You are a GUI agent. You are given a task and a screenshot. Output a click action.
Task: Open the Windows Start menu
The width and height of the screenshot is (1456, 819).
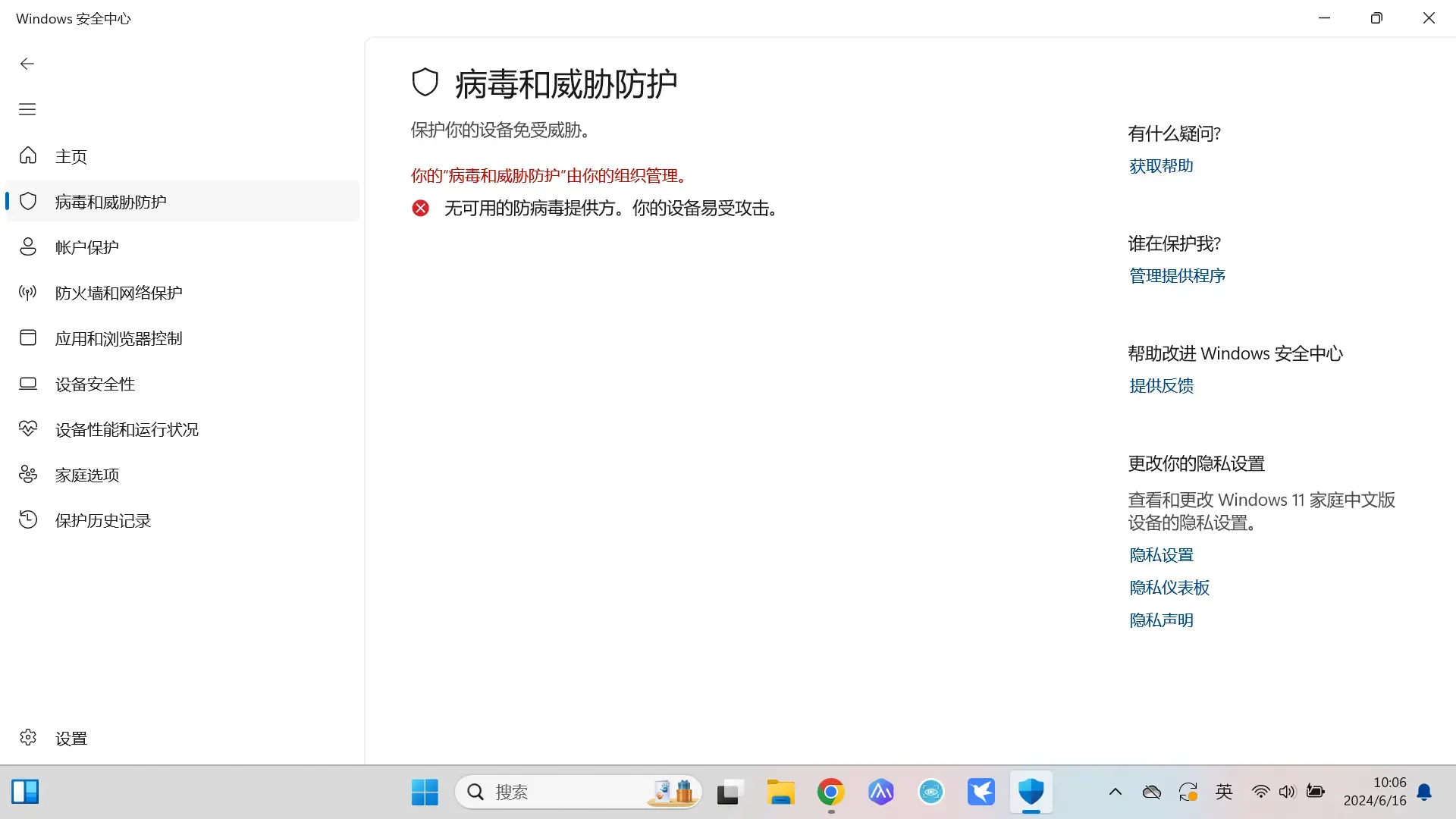(425, 792)
